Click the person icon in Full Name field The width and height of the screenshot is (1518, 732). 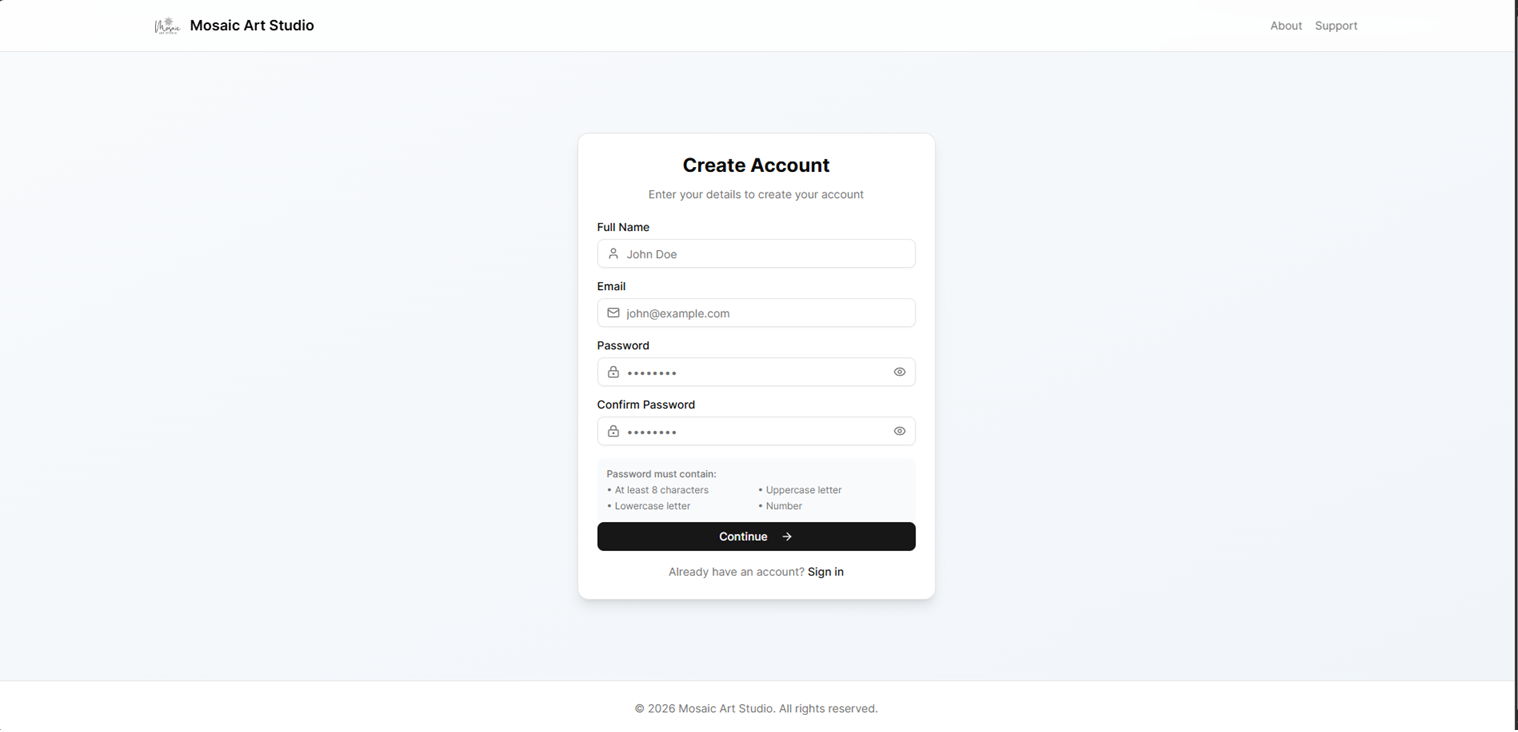[613, 253]
